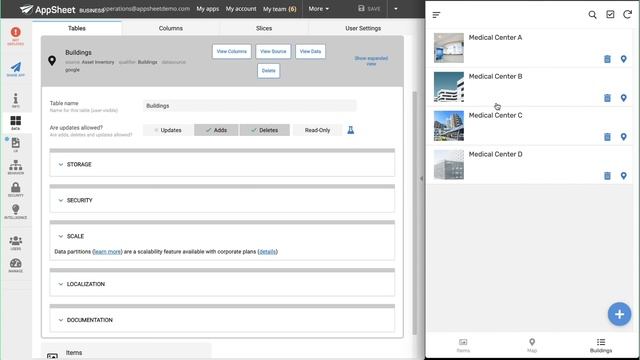The width and height of the screenshot is (640, 360).
Task: Toggle the Adds permission
Action: tap(216, 130)
